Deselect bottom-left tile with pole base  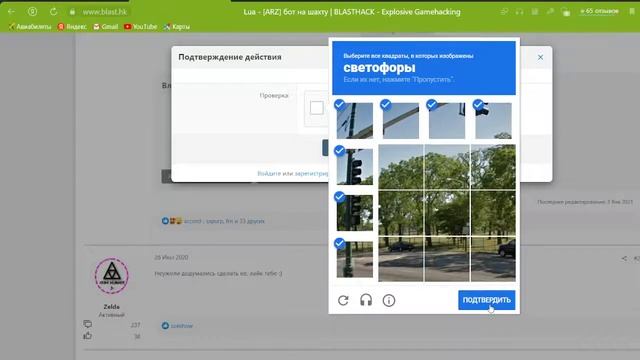[x=355, y=259]
